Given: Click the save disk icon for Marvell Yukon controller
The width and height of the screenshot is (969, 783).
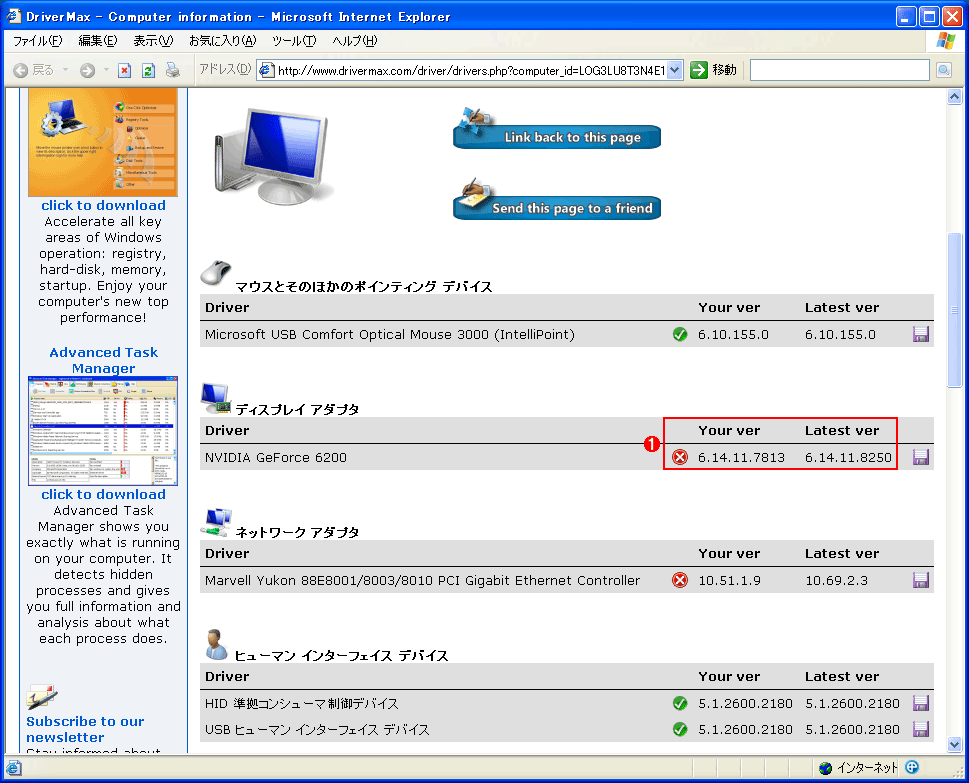Looking at the screenshot, I should [921, 580].
